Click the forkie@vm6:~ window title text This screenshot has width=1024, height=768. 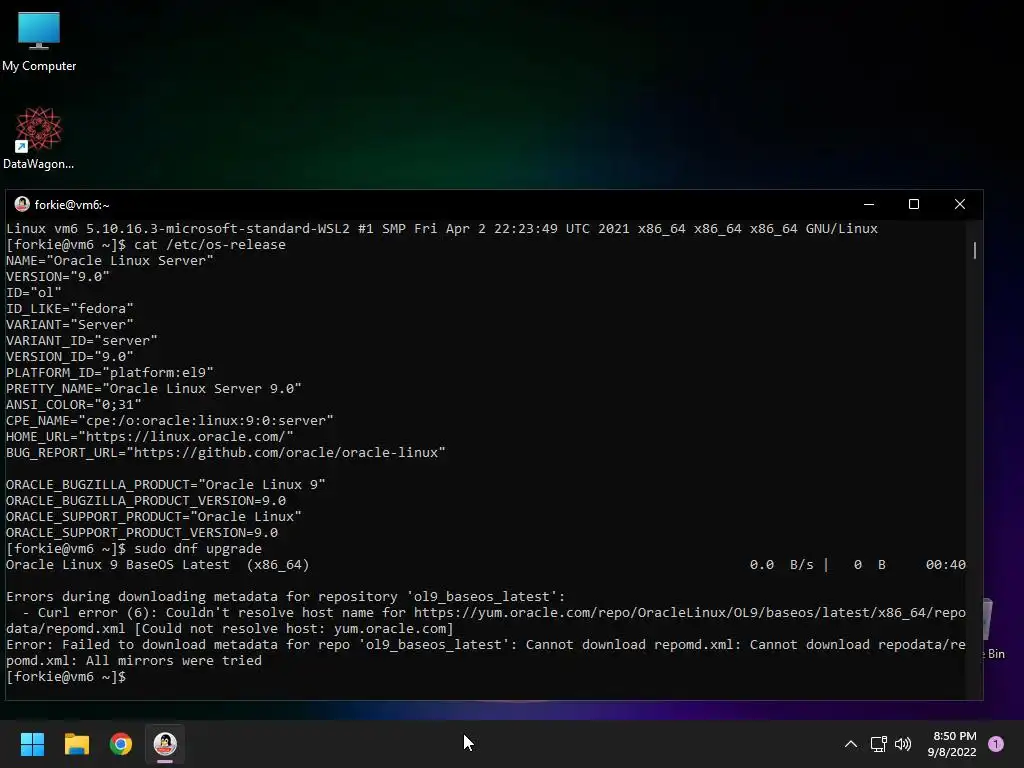click(72, 205)
